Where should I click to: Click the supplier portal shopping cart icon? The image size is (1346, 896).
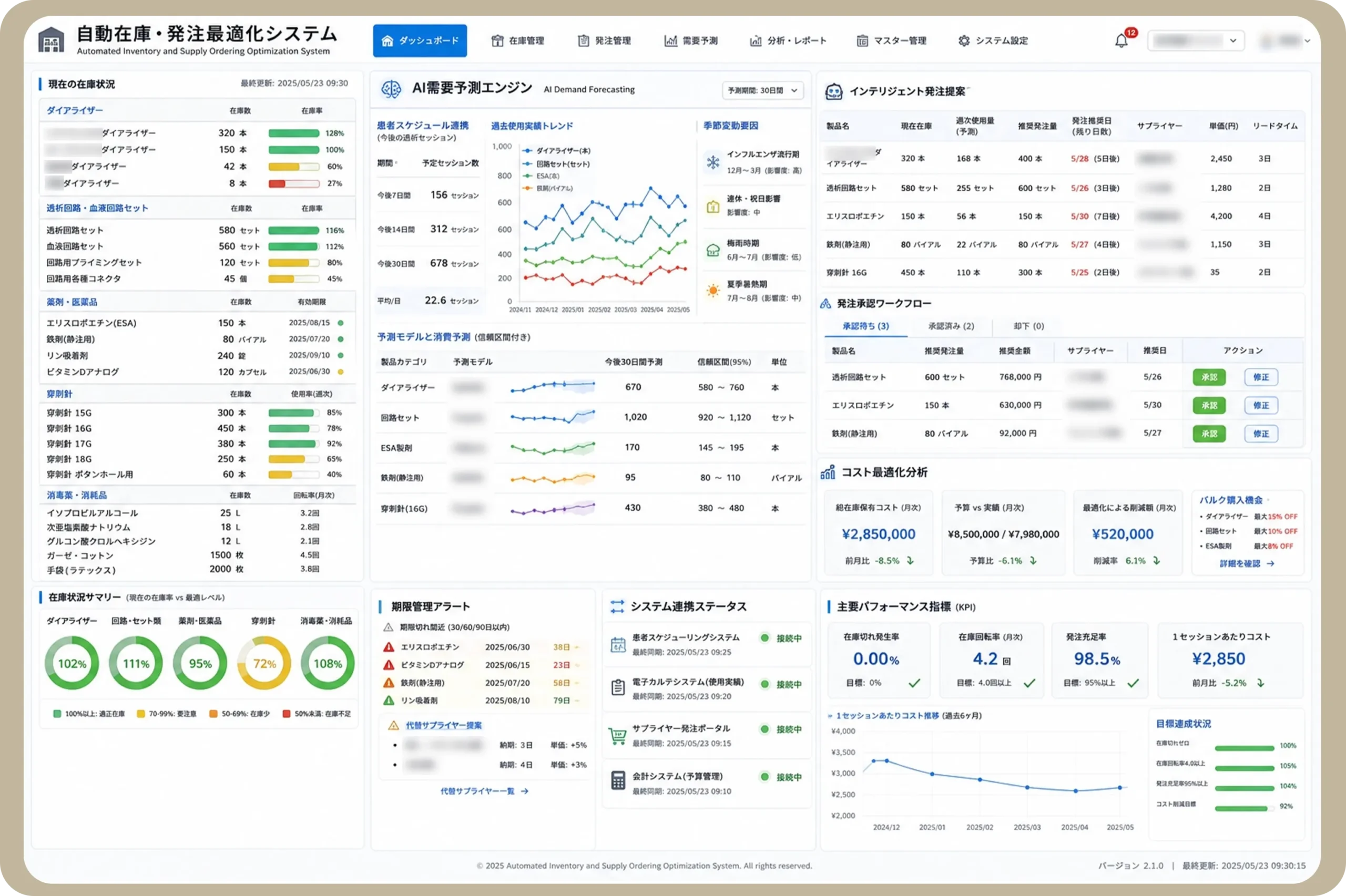tap(617, 735)
